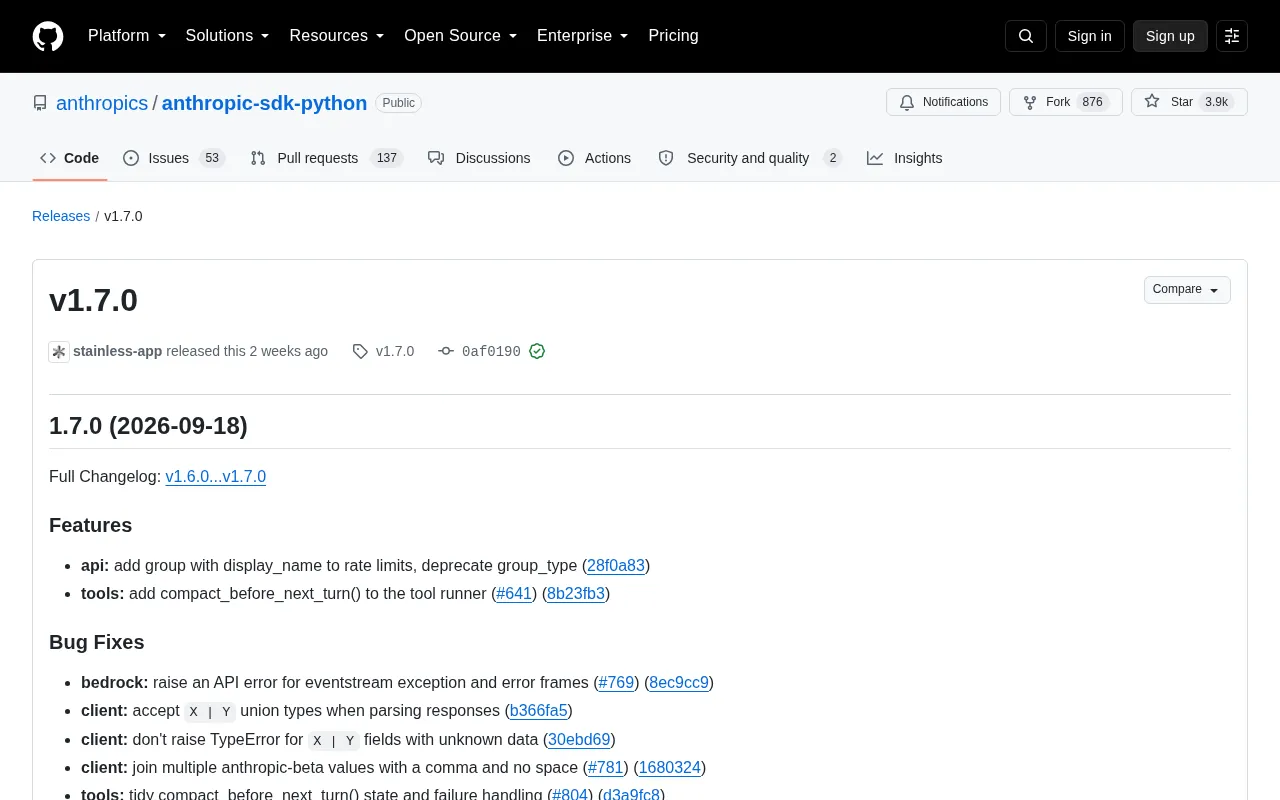Star the anthropic-sdk-python repository
Image resolution: width=1280 pixels, height=800 pixels.
pos(1189,102)
